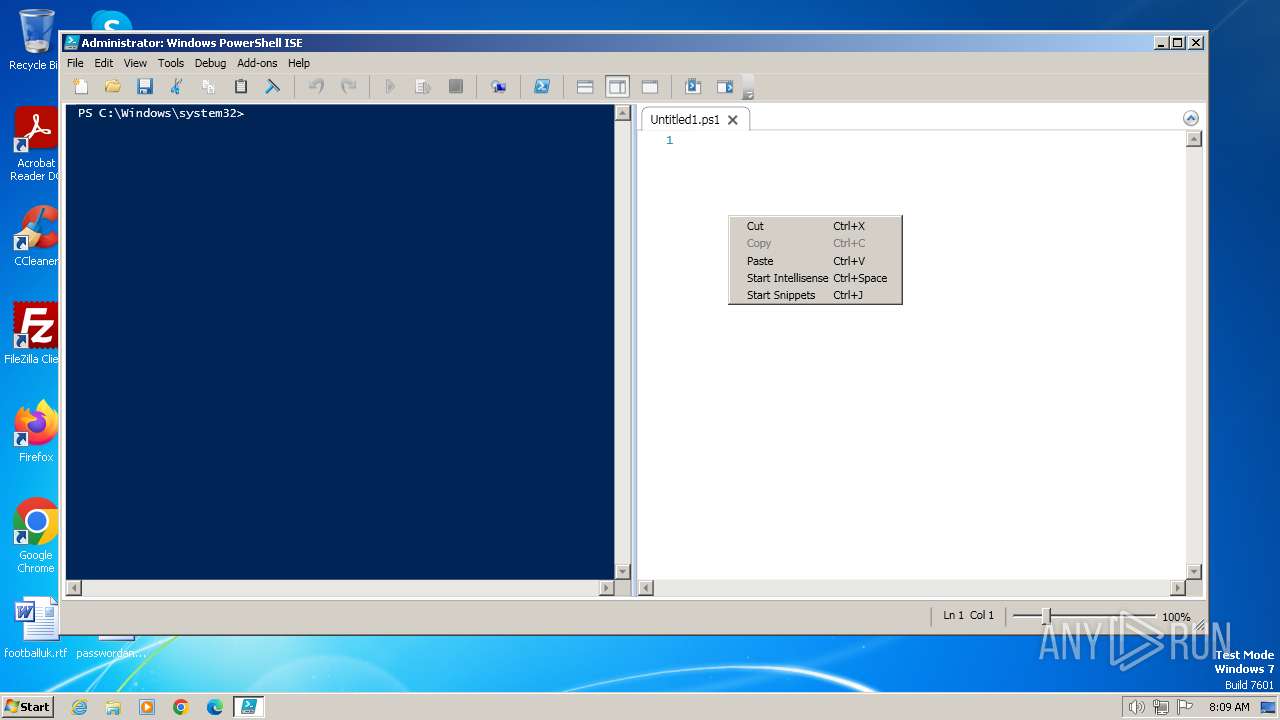The image size is (1280, 720).
Task: Open Windows Media Player from taskbar
Action: click(x=147, y=707)
